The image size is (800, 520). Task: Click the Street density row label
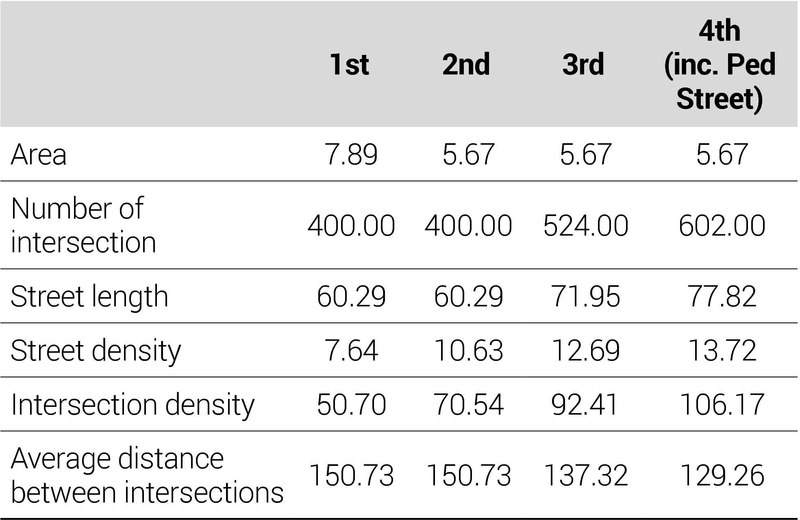click(x=95, y=351)
